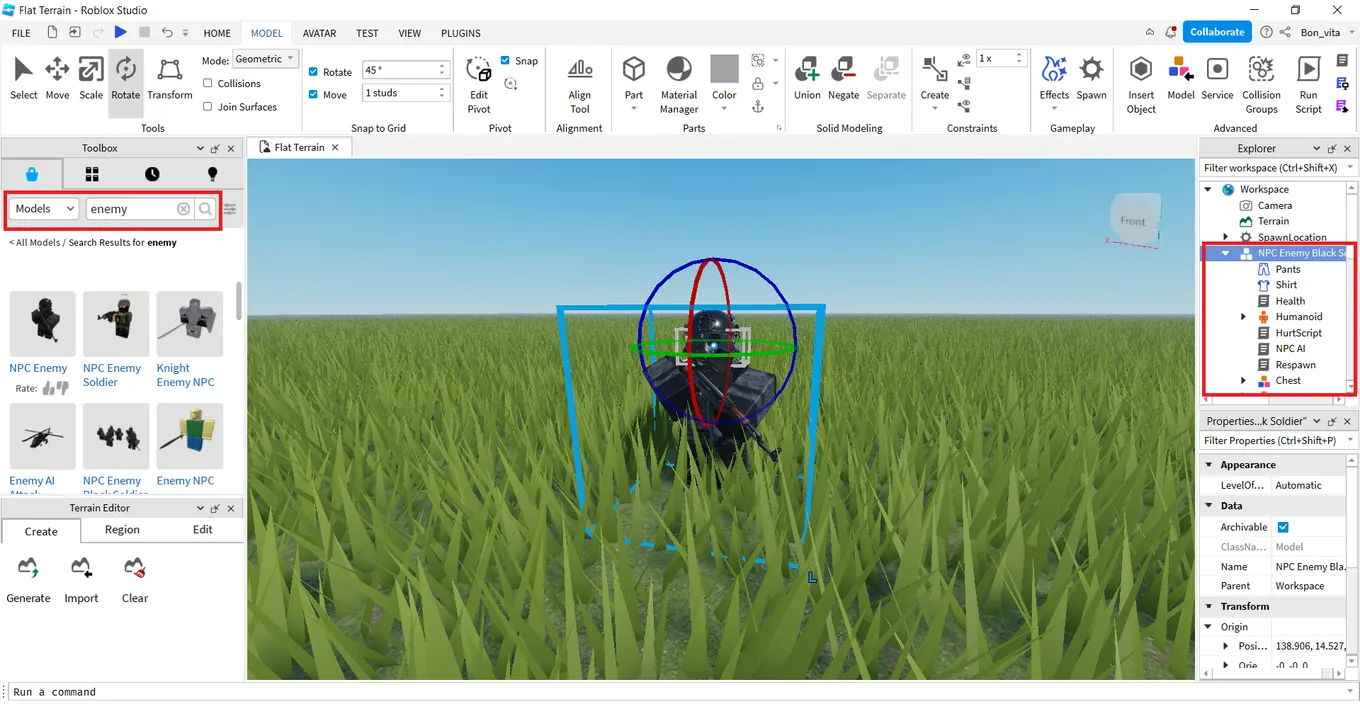Click the Model advanced icon
The width and height of the screenshot is (1360, 721).
click(1181, 79)
